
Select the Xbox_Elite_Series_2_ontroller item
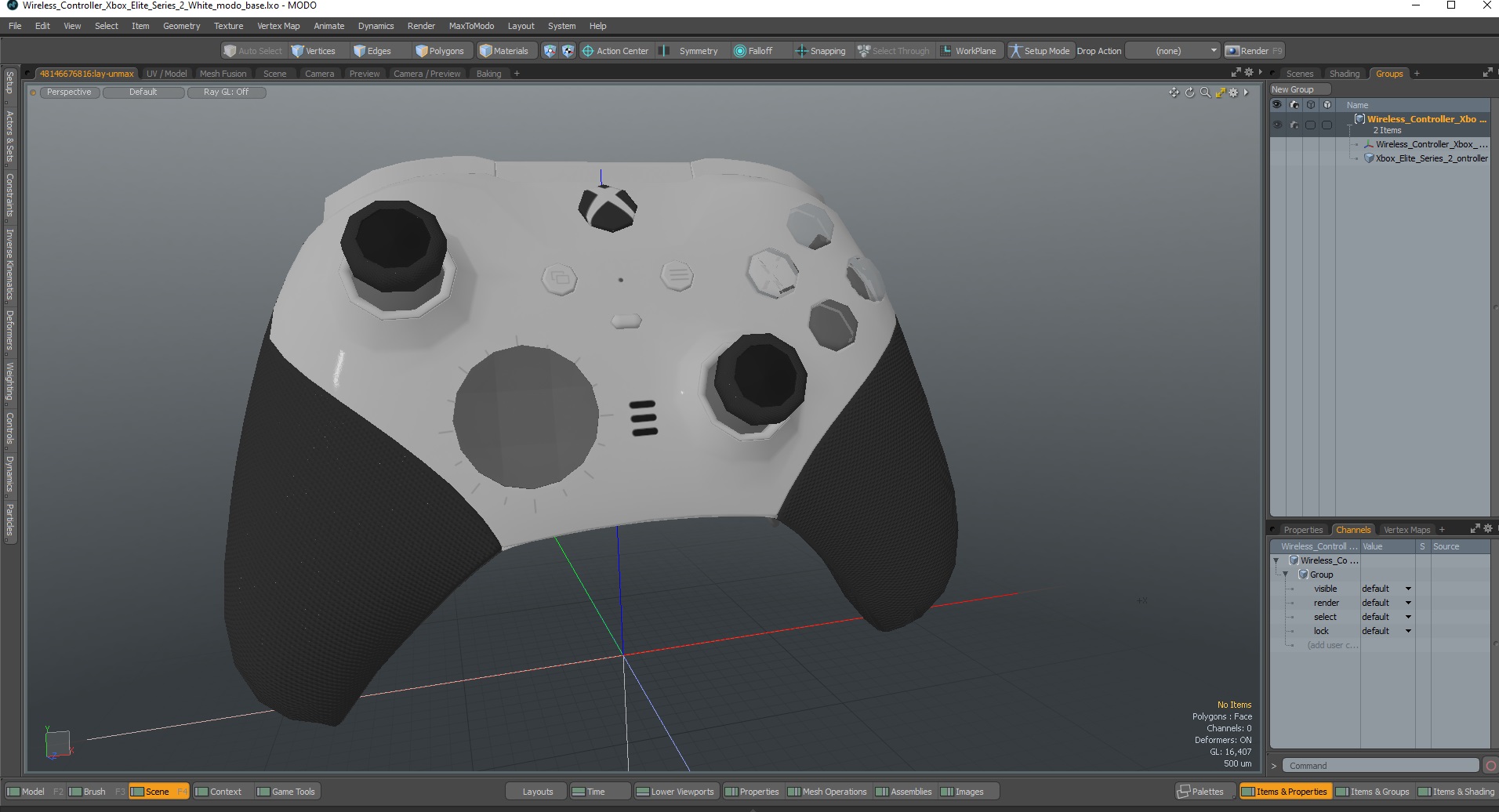coord(1432,158)
